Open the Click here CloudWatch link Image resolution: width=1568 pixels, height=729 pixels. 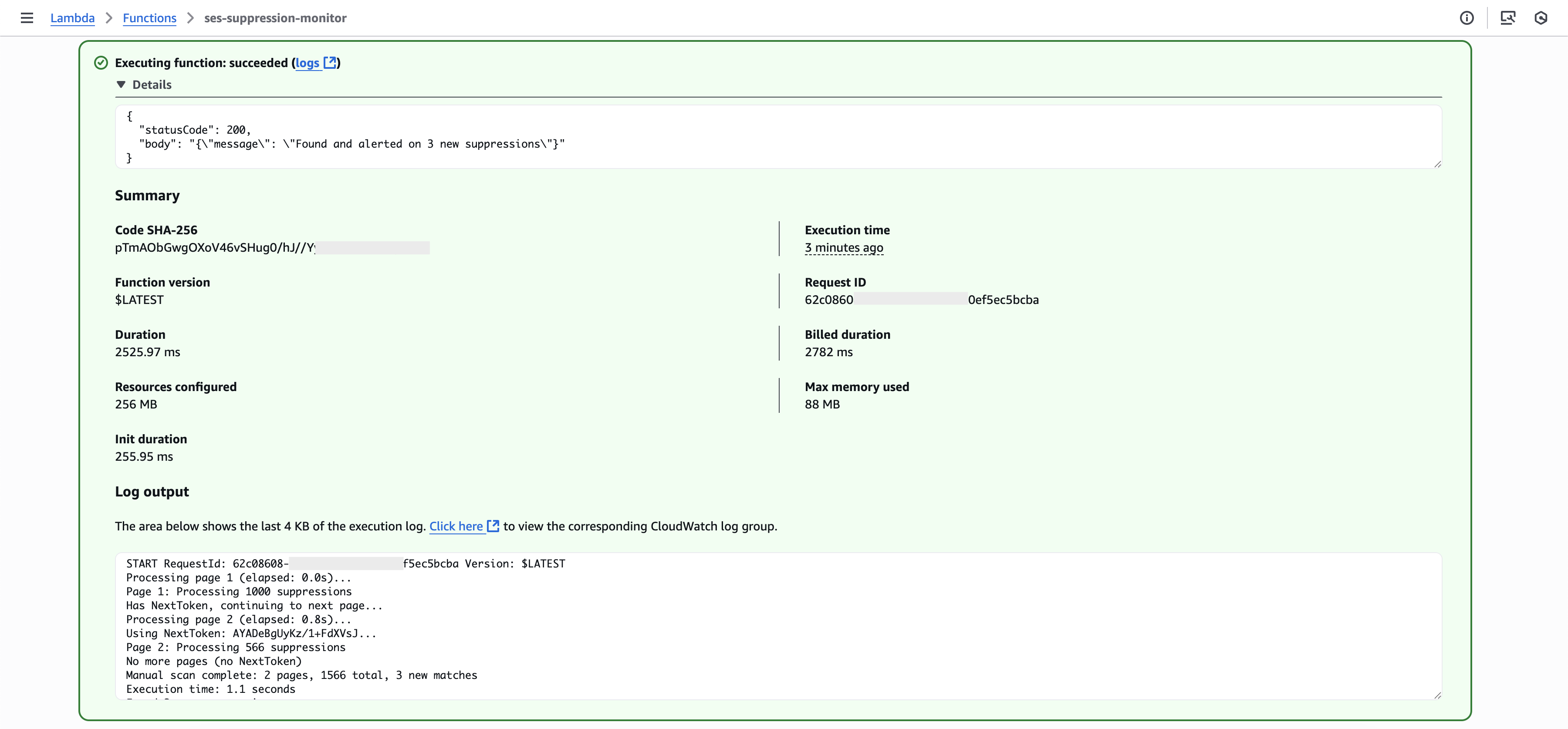(x=456, y=526)
